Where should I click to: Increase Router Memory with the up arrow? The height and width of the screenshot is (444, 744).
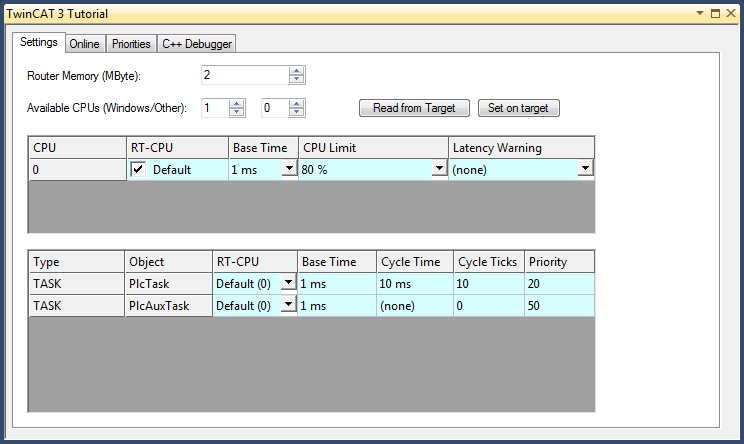[x=297, y=71]
